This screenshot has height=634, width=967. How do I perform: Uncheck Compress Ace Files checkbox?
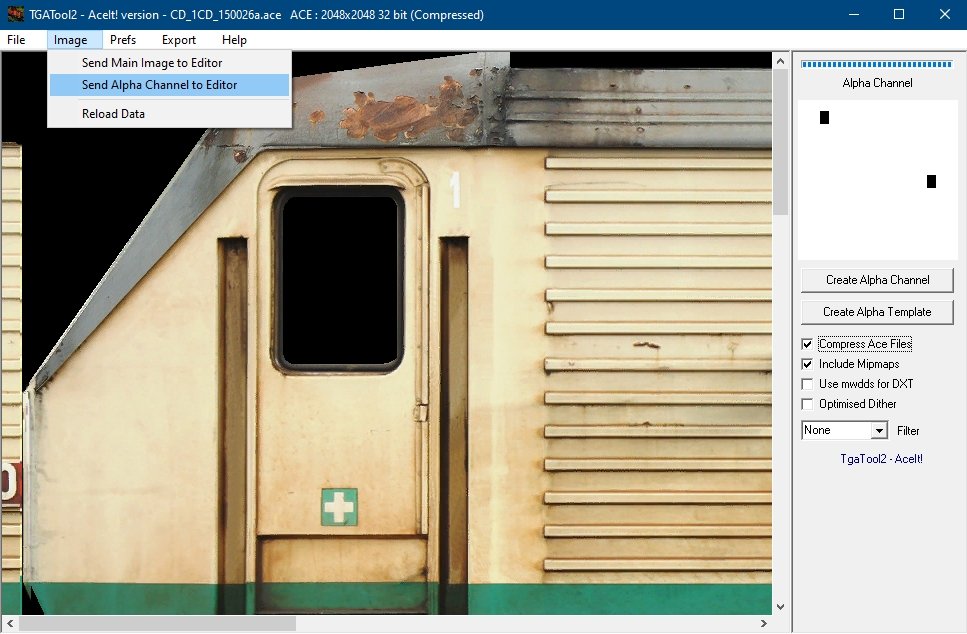tap(808, 344)
